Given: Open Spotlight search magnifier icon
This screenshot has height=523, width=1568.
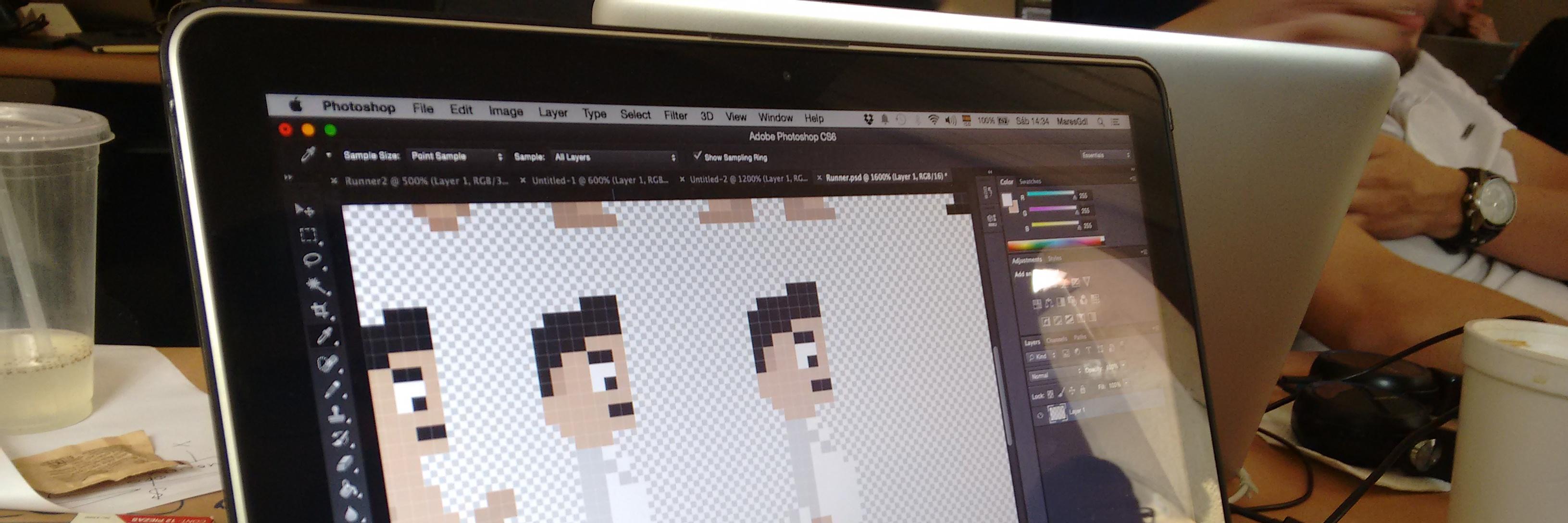Looking at the screenshot, I should pyautogui.click(x=1100, y=122).
